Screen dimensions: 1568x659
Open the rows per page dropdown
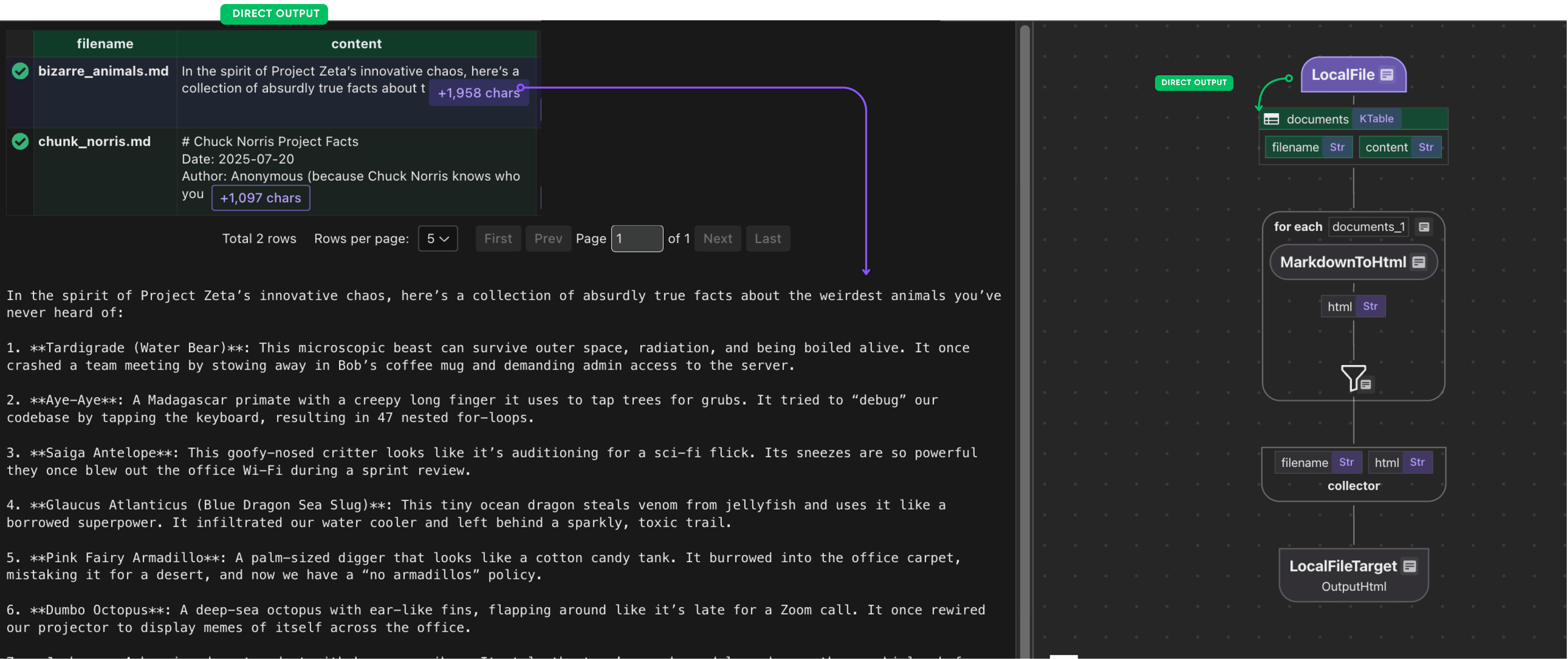point(438,239)
